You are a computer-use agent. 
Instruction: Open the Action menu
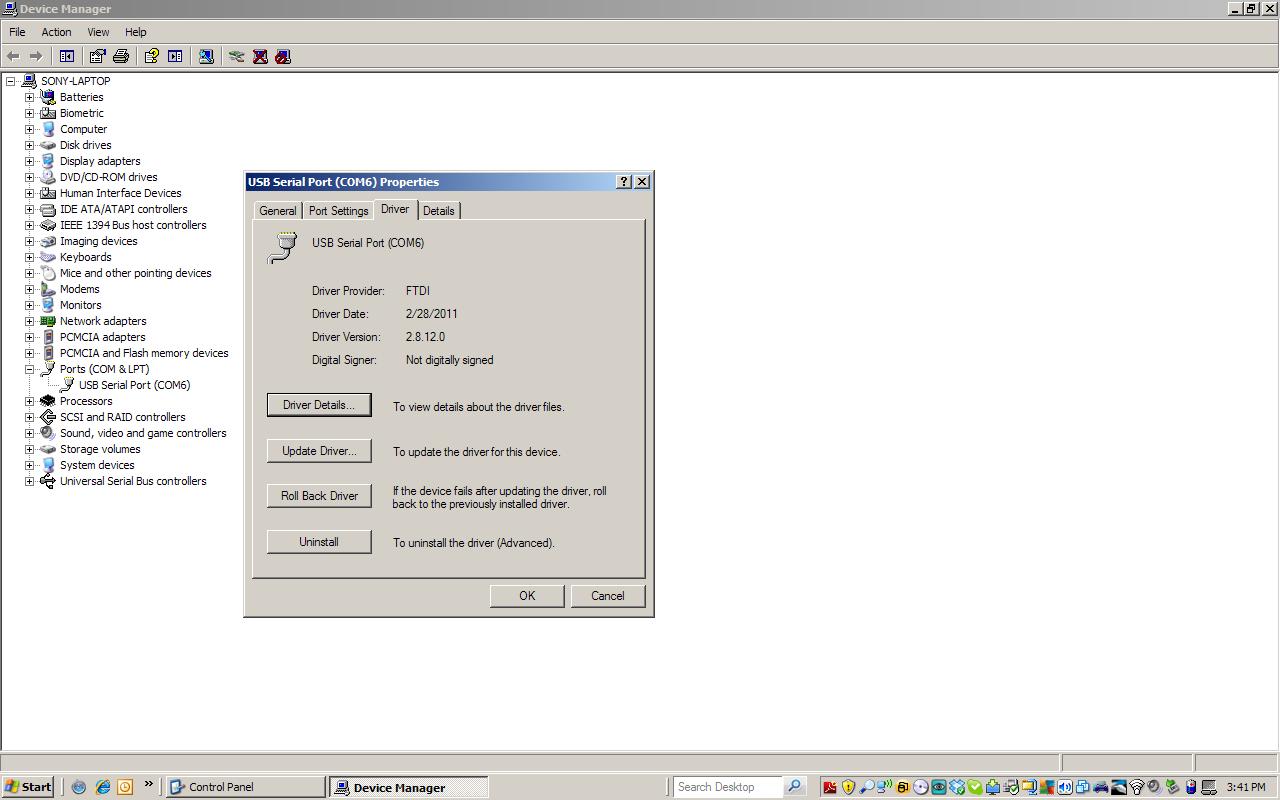56,32
